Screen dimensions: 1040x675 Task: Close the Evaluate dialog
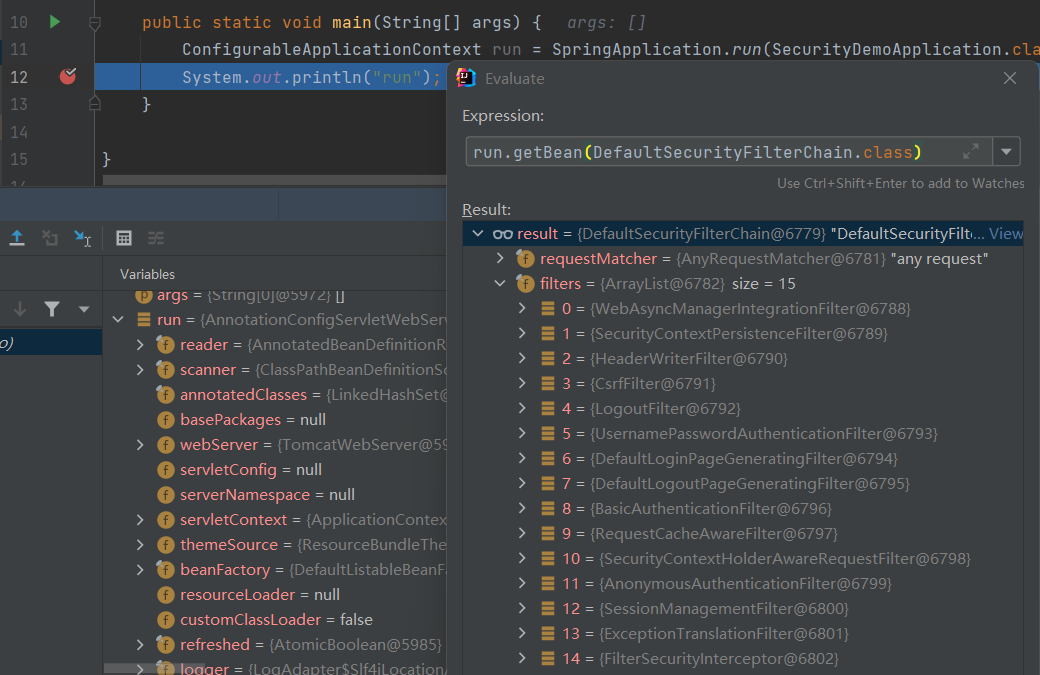1009,78
